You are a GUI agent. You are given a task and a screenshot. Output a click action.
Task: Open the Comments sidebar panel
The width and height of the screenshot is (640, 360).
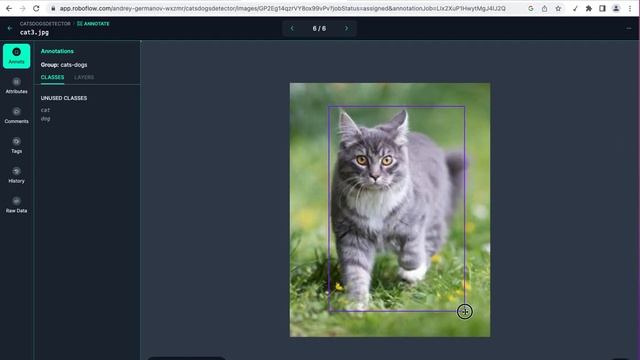pyautogui.click(x=16, y=116)
